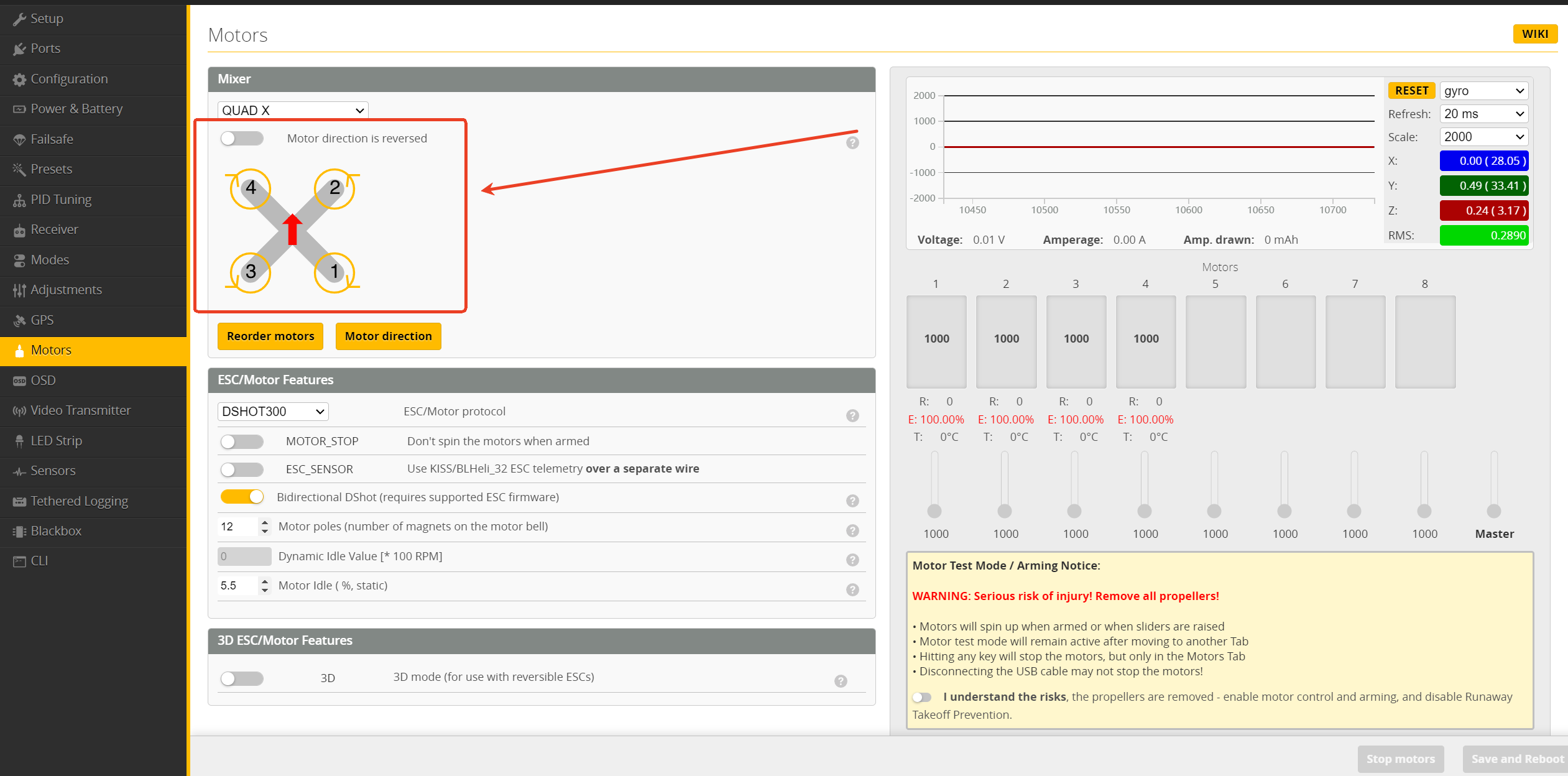This screenshot has height=776, width=1568.
Task: Click the Failsafe parachute icon
Action: 19,140
